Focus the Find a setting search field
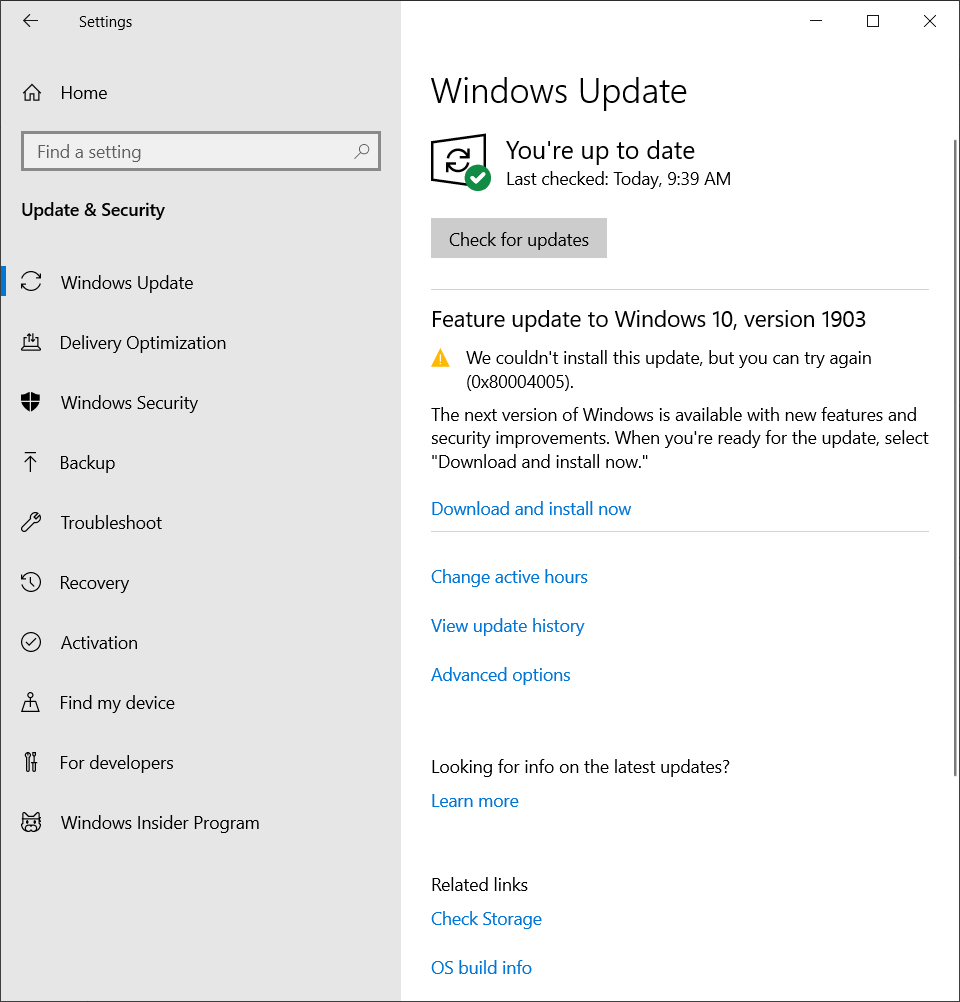 click(x=201, y=151)
